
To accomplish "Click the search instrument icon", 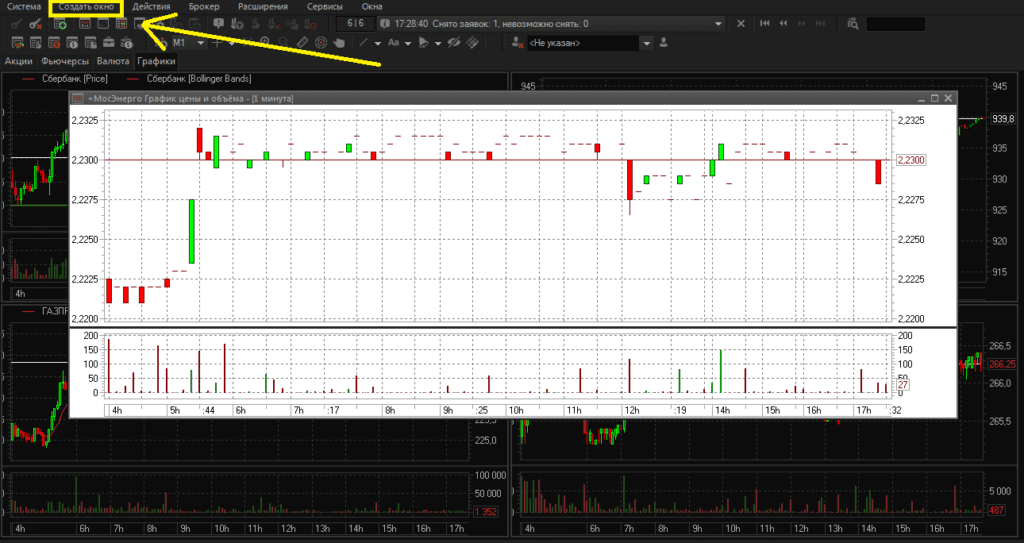I will click(852, 23).
